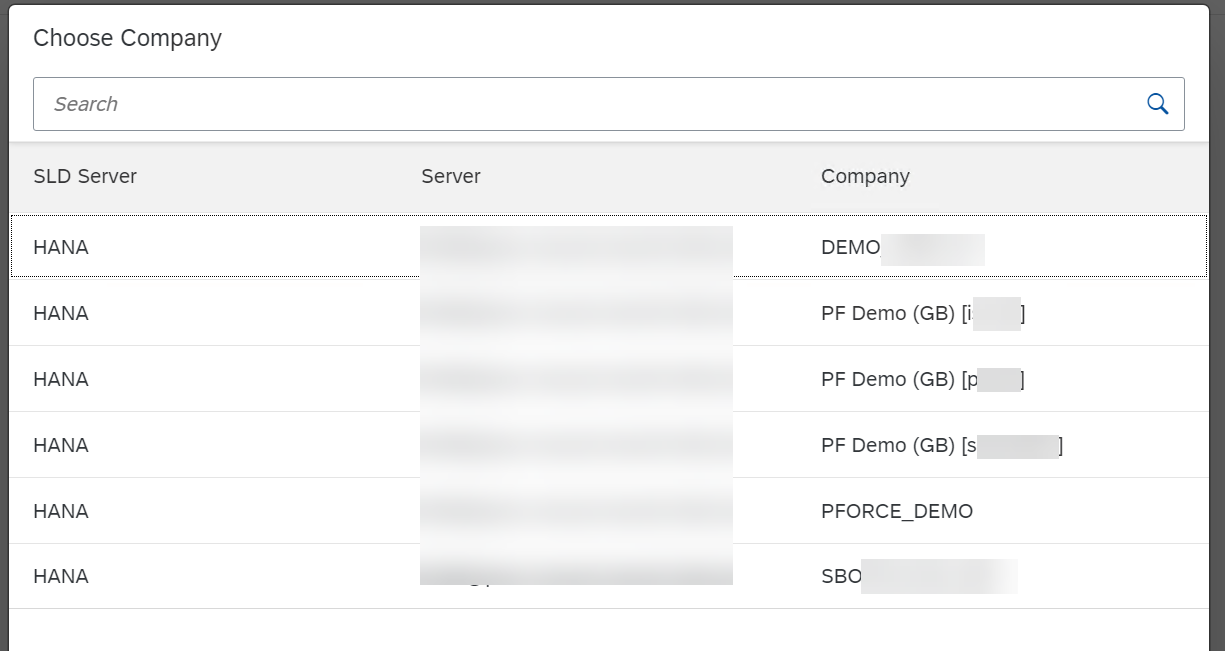1225x651 pixels.
Task: Click HANA in the SBO company row
Action: click(x=61, y=576)
